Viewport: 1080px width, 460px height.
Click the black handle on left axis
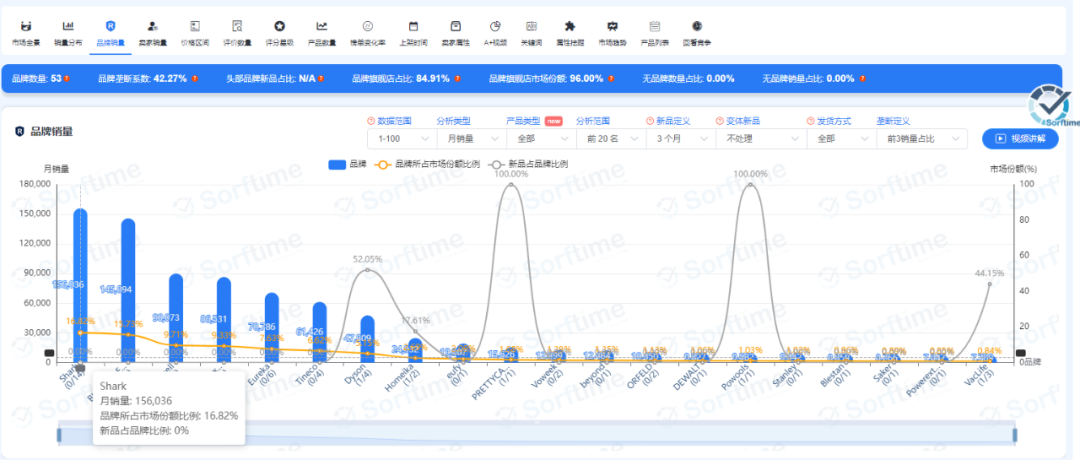click(49, 353)
